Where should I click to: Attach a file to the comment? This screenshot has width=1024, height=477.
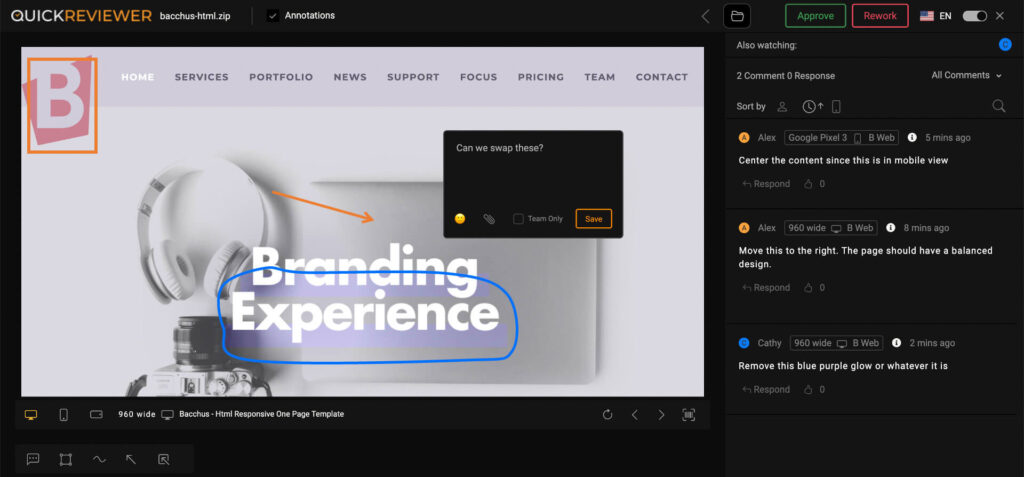click(x=489, y=219)
